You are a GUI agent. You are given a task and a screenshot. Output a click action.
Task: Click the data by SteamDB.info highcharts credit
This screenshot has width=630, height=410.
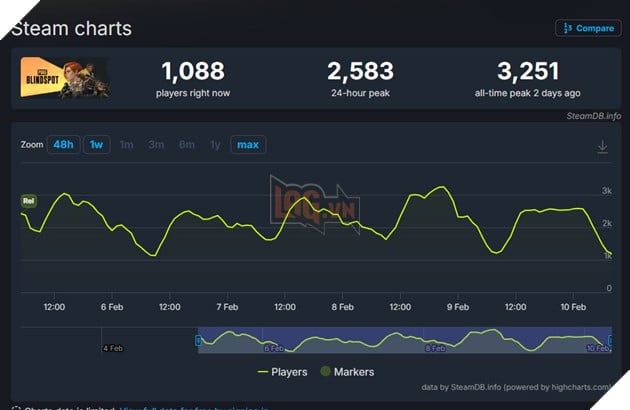click(x=515, y=387)
